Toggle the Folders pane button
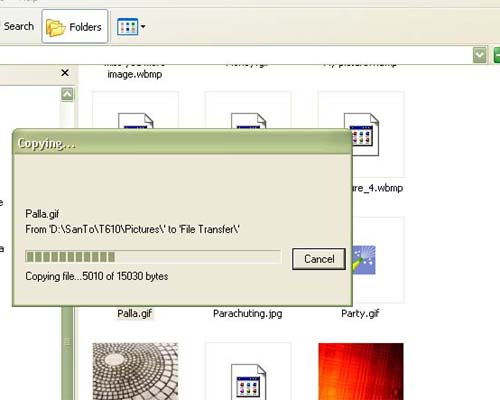 click(x=75, y=26)
